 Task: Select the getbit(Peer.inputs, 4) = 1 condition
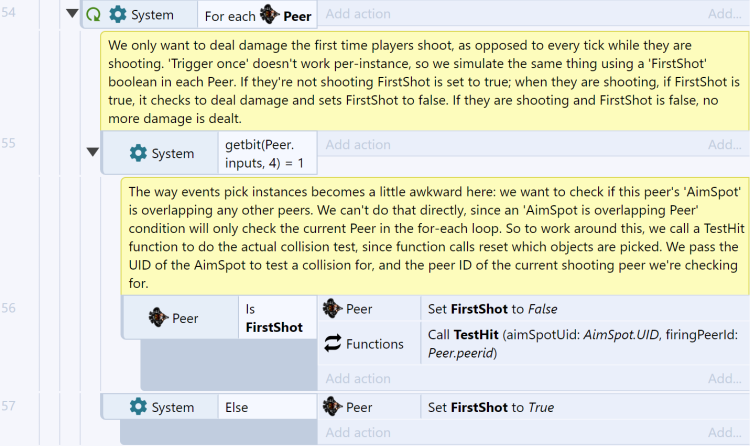pyautogui.click(x=267, y=153)
